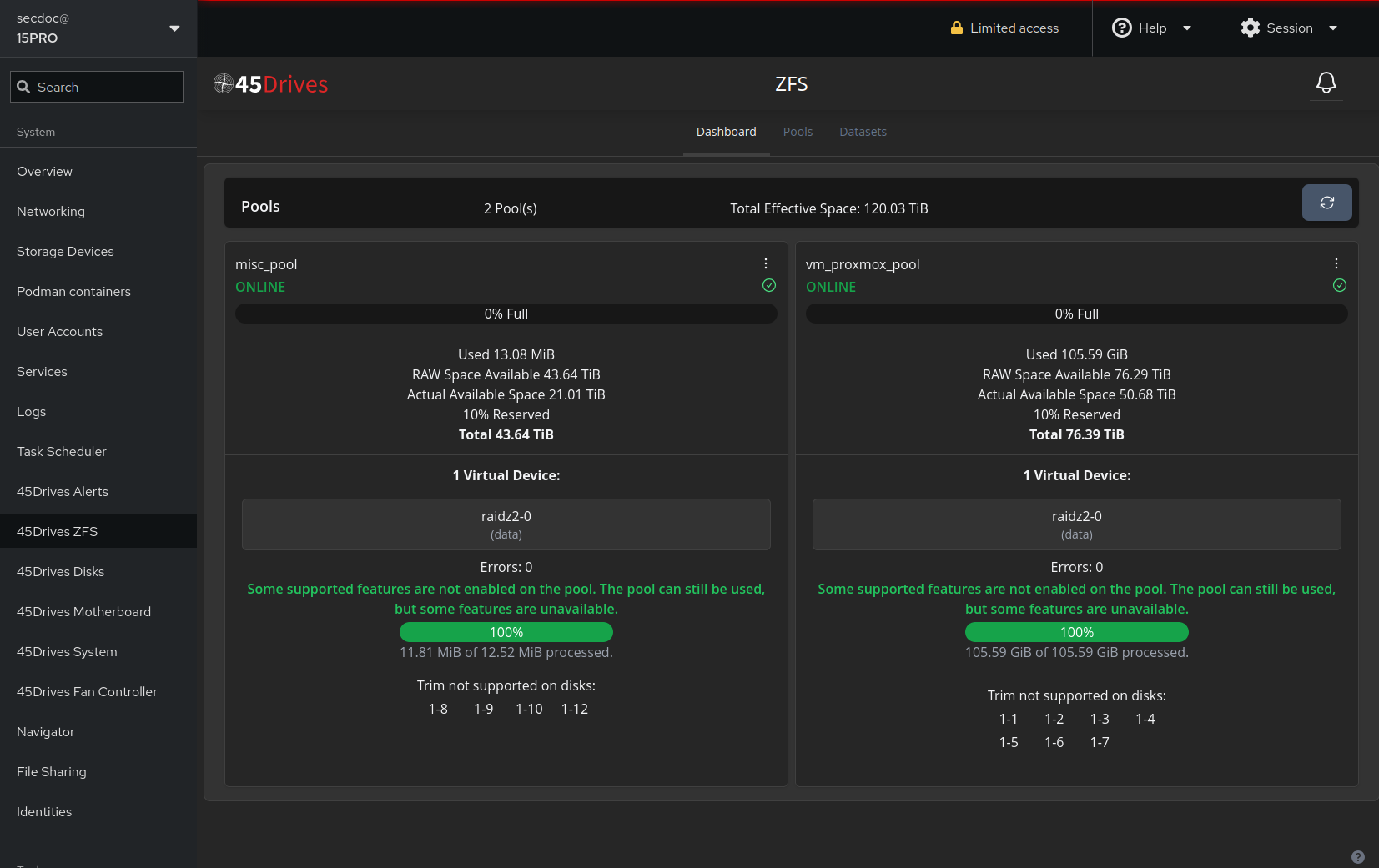Open Logs in the sidebar

click(98, 411)
